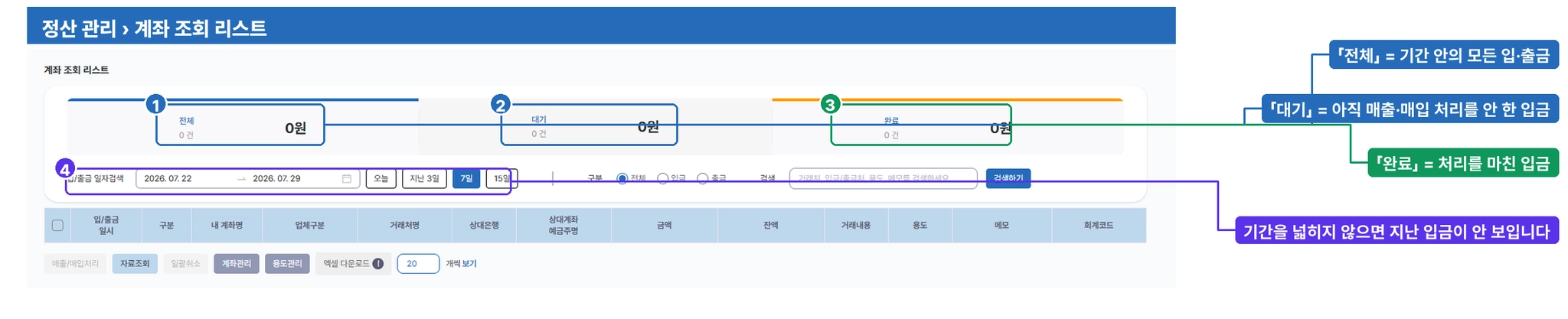Click the rows-per-page field showing 20
The width and height of the screenshot is (1568, 319).
(x=418, y=264)
